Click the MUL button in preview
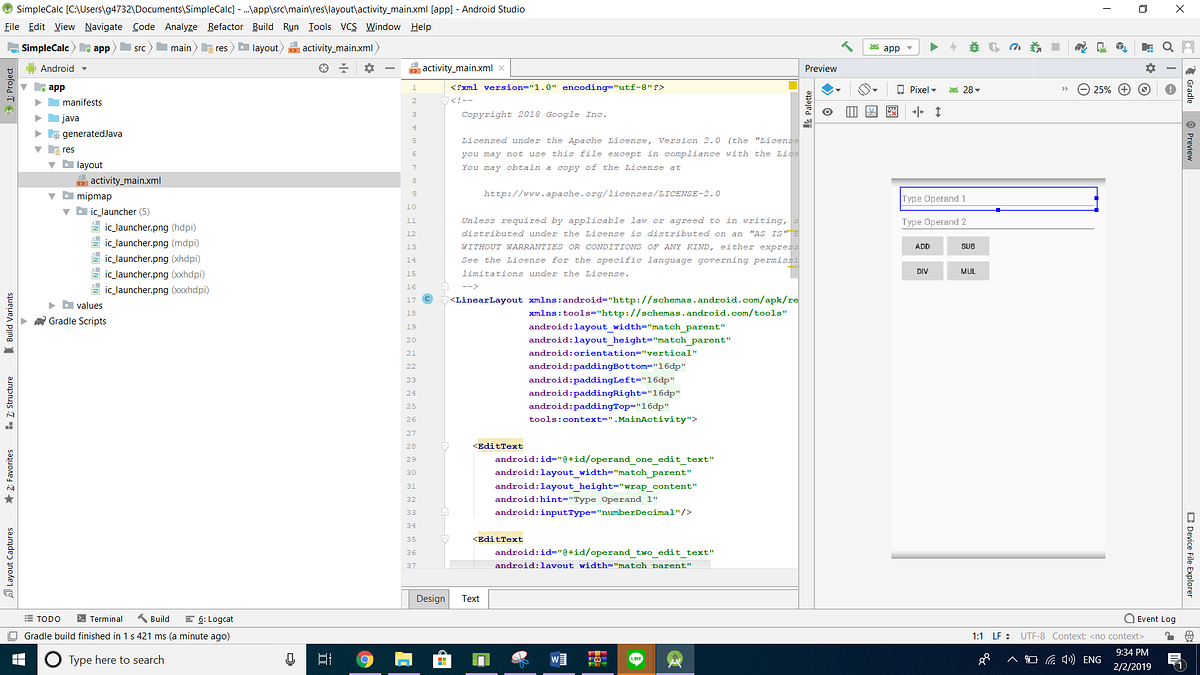The width and height of the screenshot is (1200, 675). 968,271
